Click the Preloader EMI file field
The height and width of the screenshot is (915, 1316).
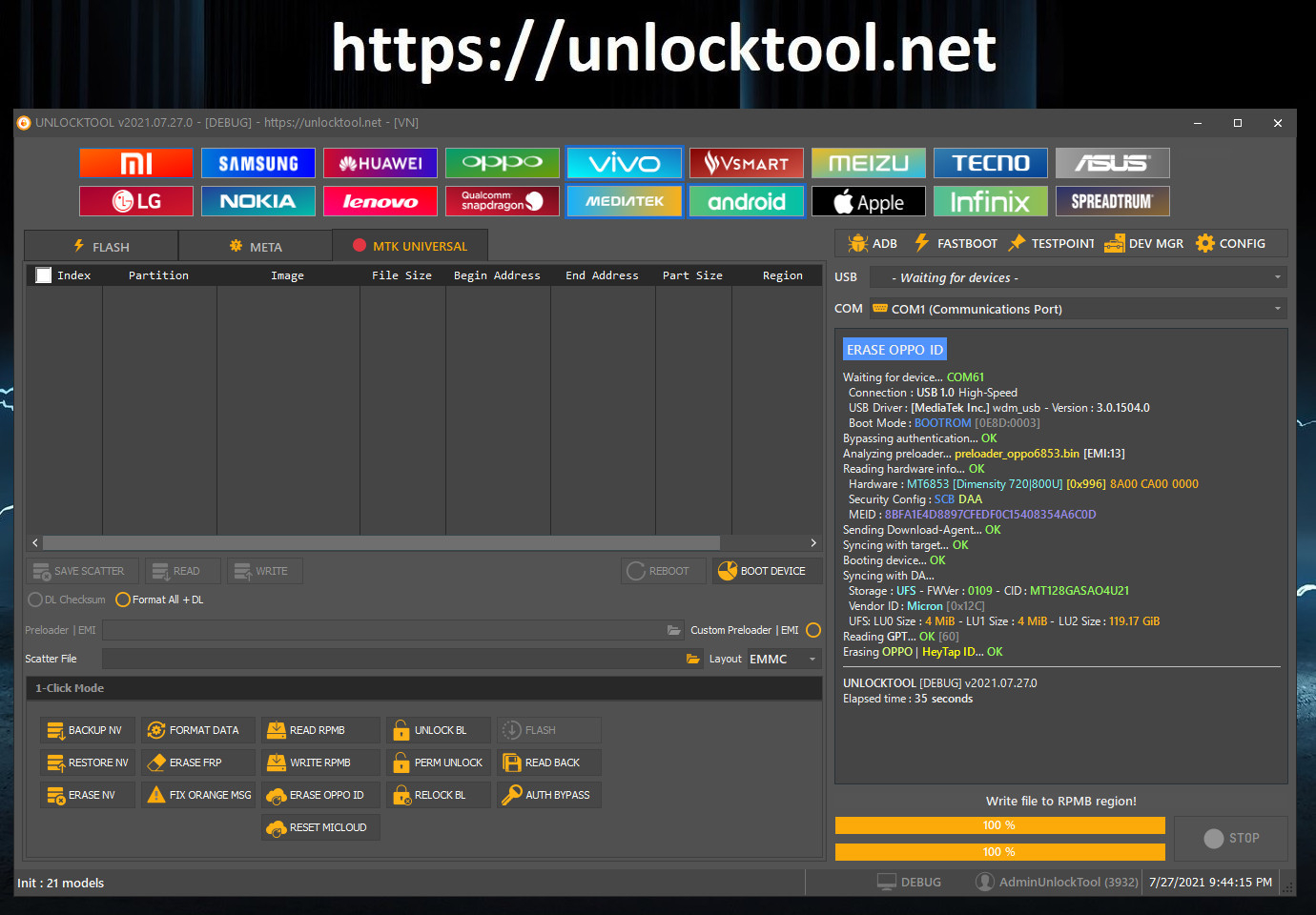[x=394, y=630]
